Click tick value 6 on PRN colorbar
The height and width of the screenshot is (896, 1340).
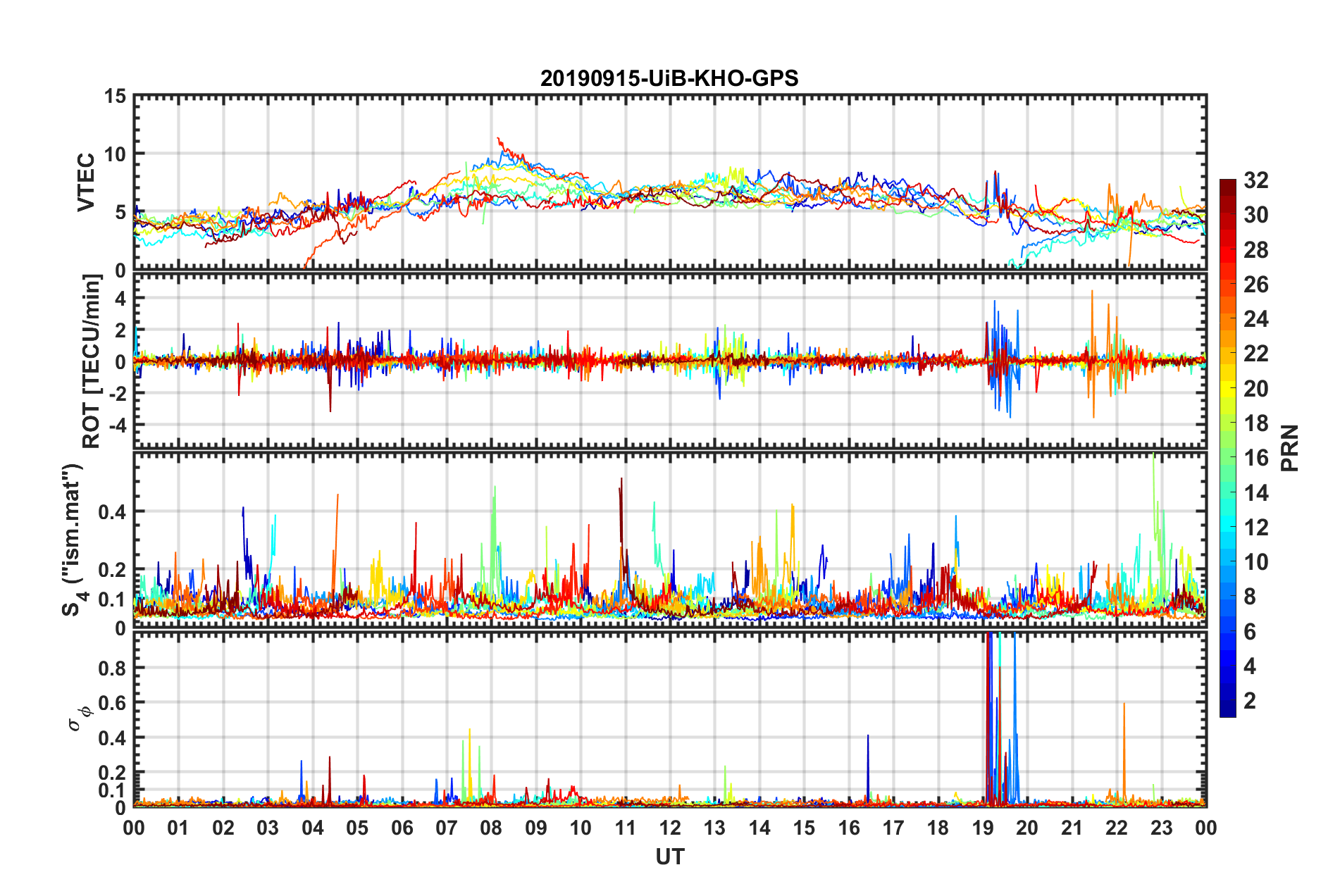[1250, 632]
